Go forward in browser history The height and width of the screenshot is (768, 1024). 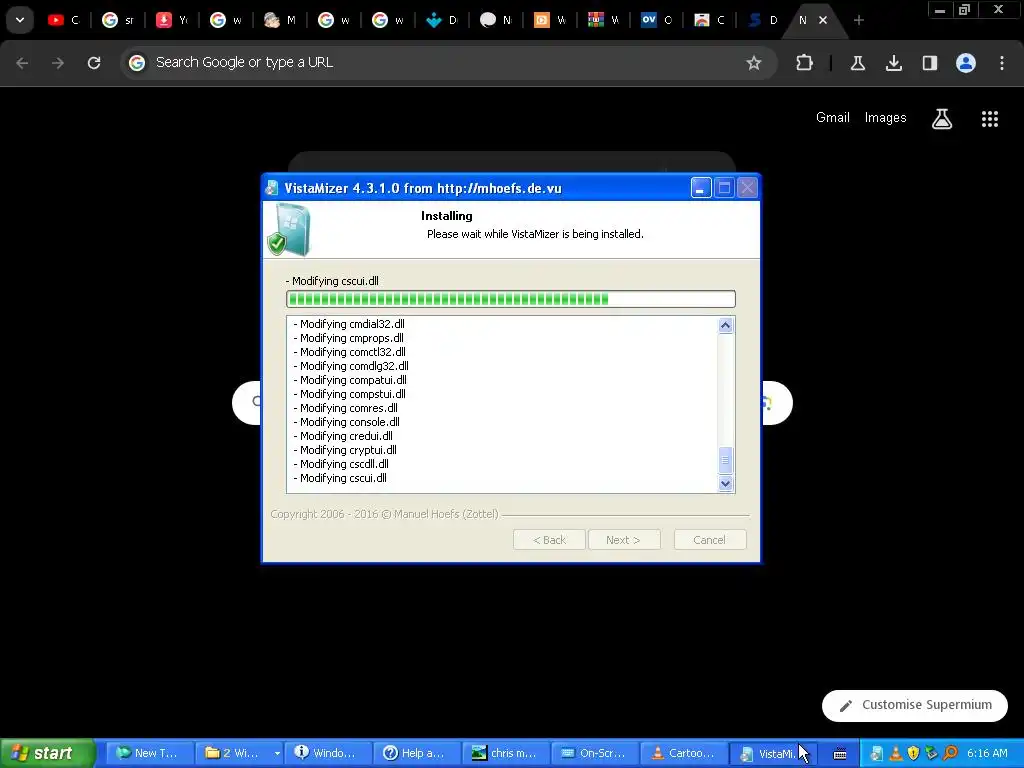click(58, 63)
